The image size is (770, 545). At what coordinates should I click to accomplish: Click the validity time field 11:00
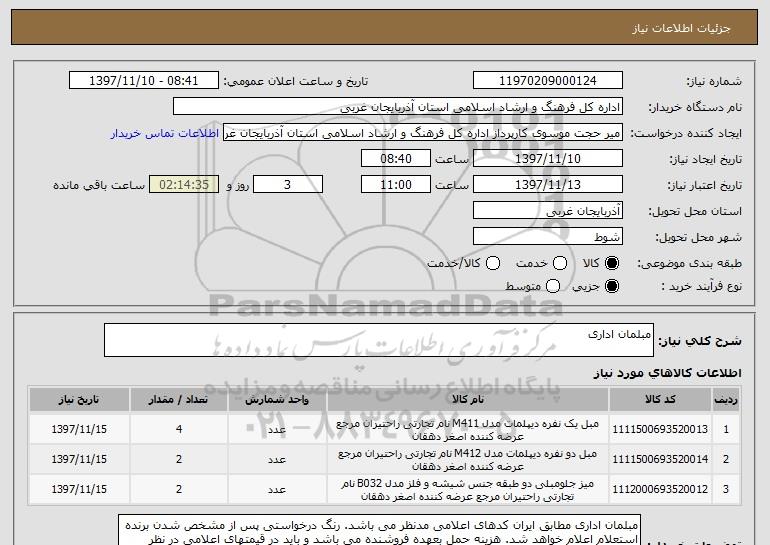pyautogui.click(x=396, y=185)
